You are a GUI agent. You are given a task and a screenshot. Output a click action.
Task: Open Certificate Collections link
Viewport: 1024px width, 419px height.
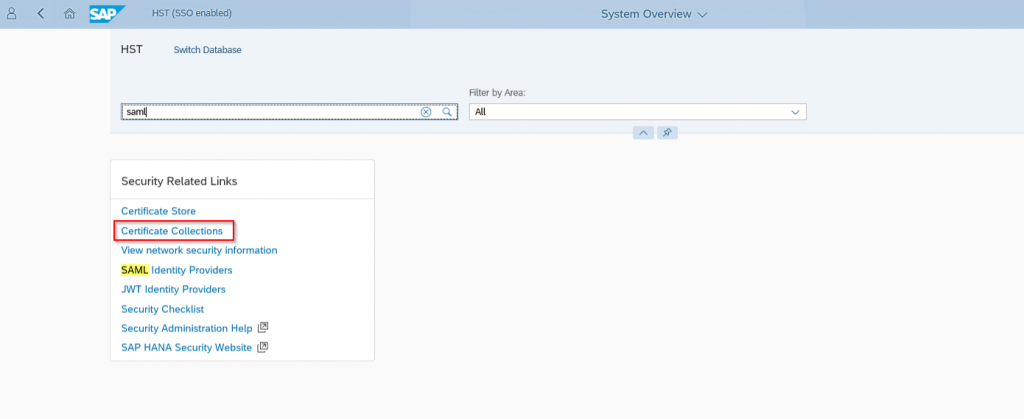[x=172, y=230]
